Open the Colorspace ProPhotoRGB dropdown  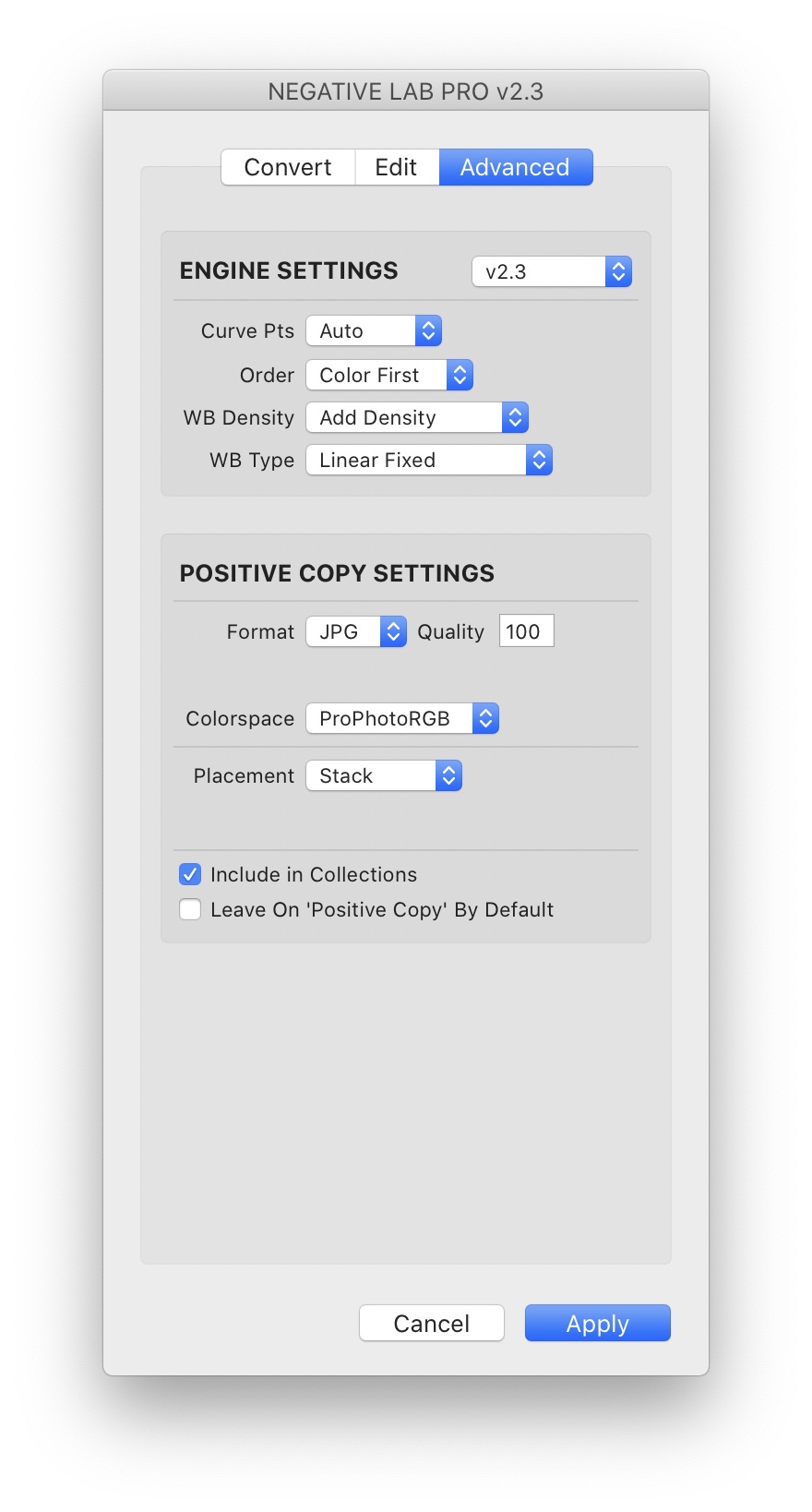402,718
